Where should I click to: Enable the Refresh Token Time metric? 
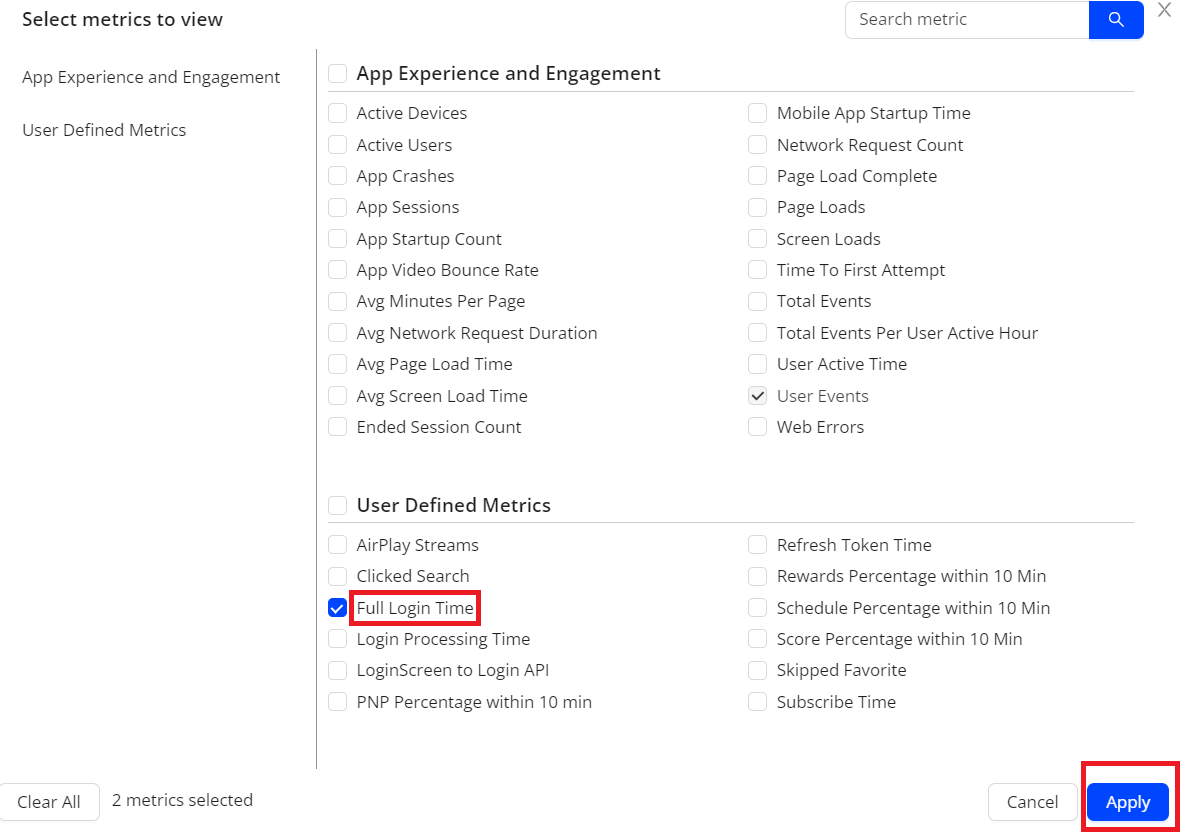758,545
